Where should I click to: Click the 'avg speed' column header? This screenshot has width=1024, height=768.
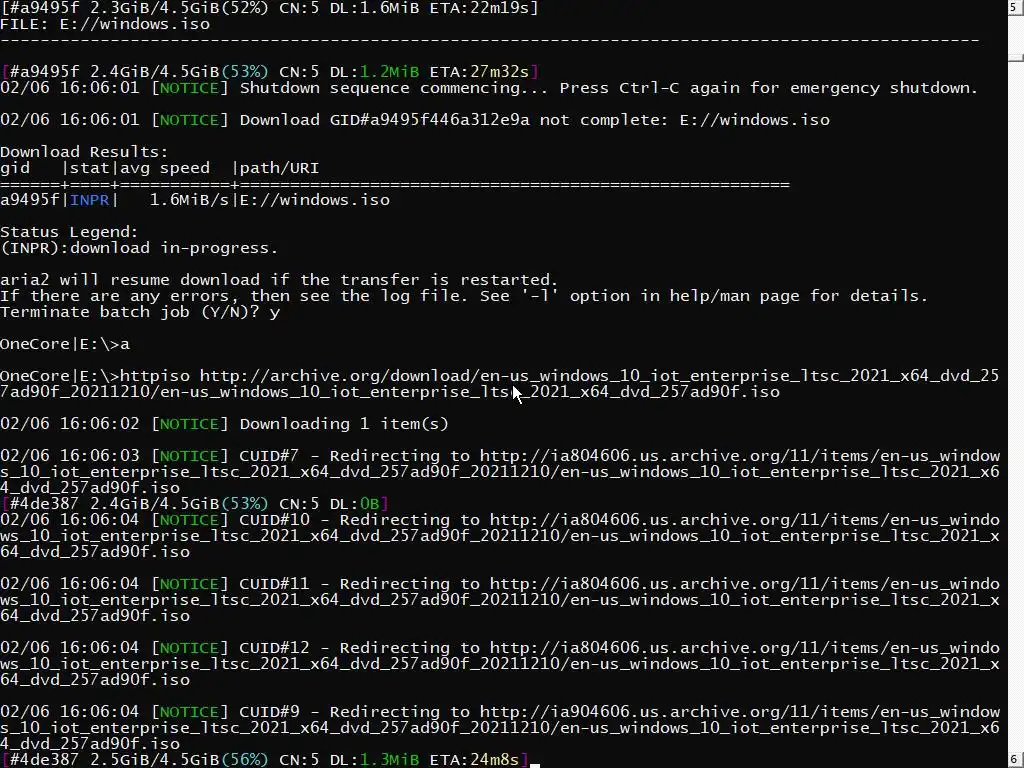pos(165,168)
